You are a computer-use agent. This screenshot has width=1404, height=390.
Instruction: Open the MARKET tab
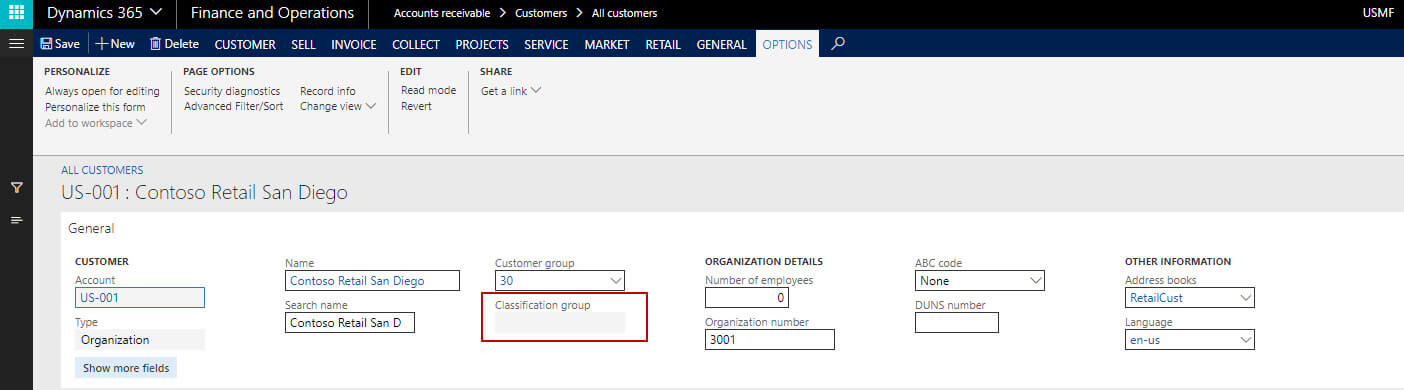[607, 44]
